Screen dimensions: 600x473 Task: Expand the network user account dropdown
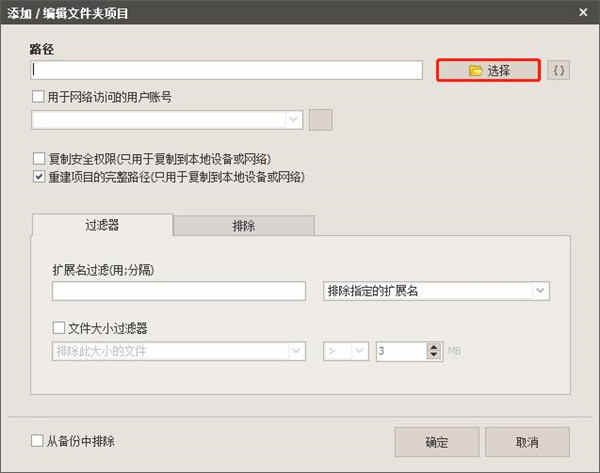pyautogui.click(x=167, y=120)
